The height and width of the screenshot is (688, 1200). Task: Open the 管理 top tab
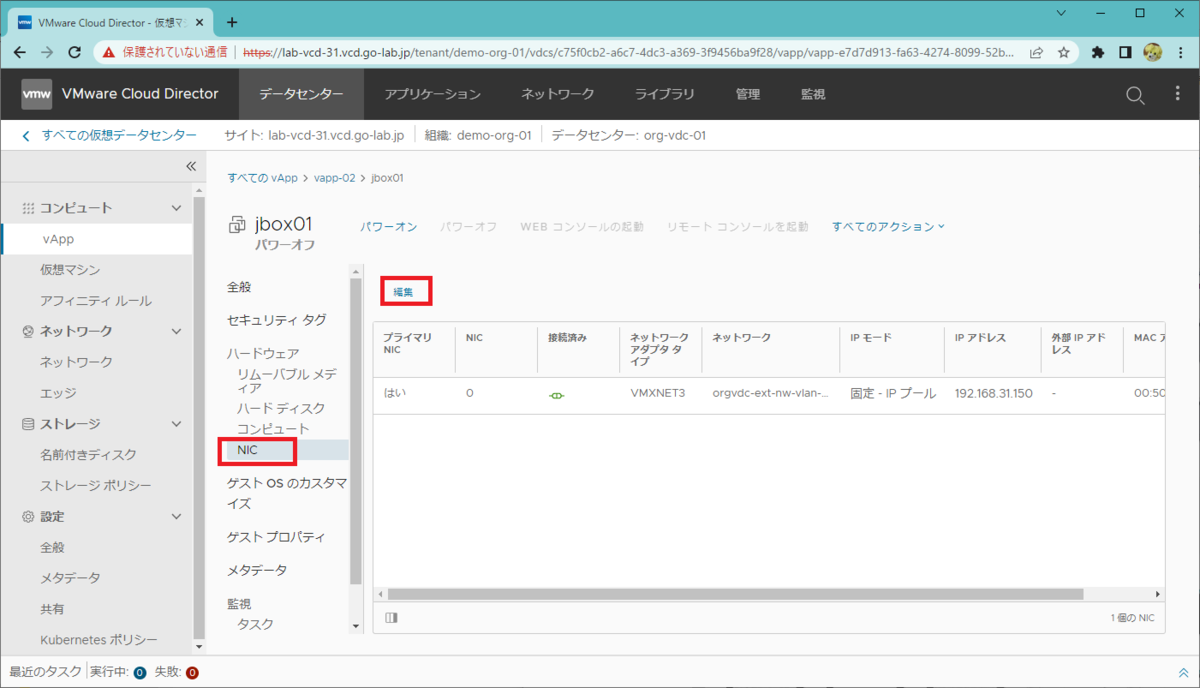coord(748,94)
